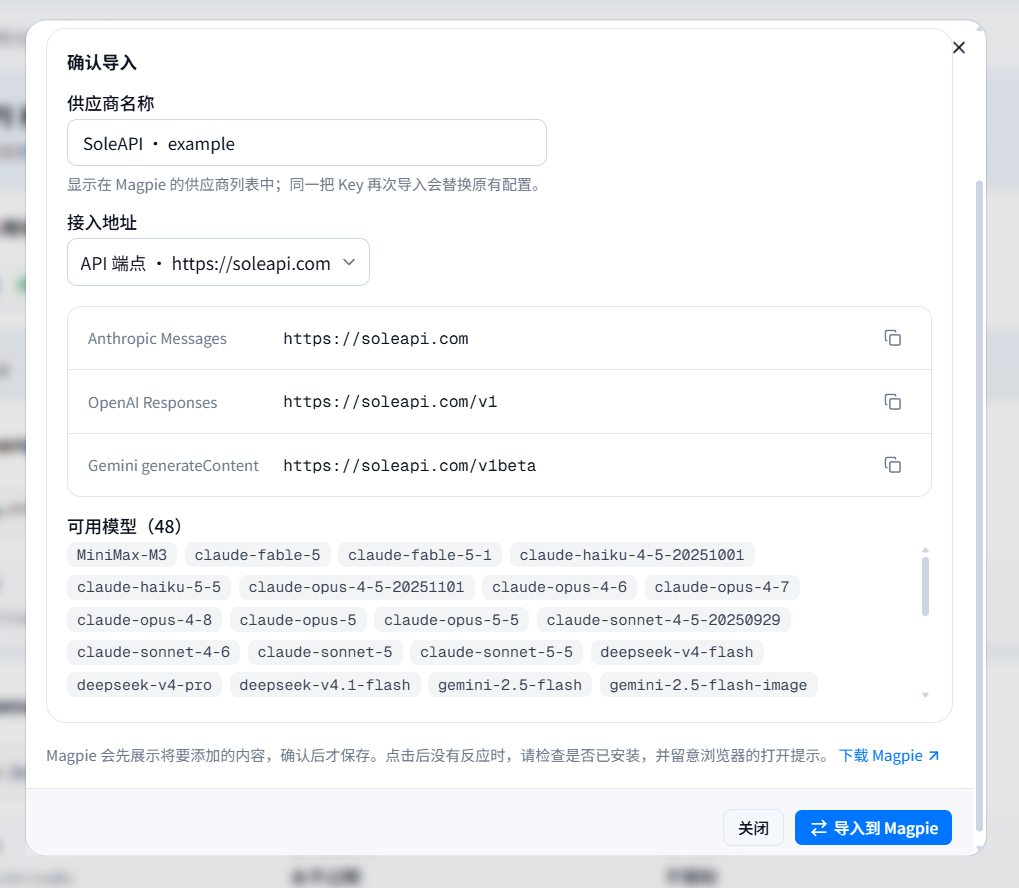1019x888 pixels.
Task: Select the claude-opus-4-7 model chip
Action: coord(722,587)
